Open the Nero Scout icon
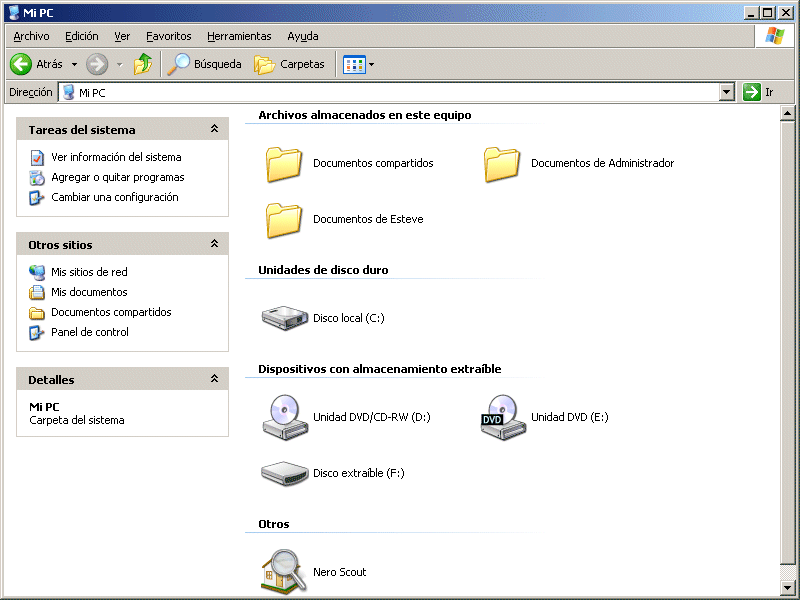Viewport: 800px width, 600px height. (x=285, y=572)
